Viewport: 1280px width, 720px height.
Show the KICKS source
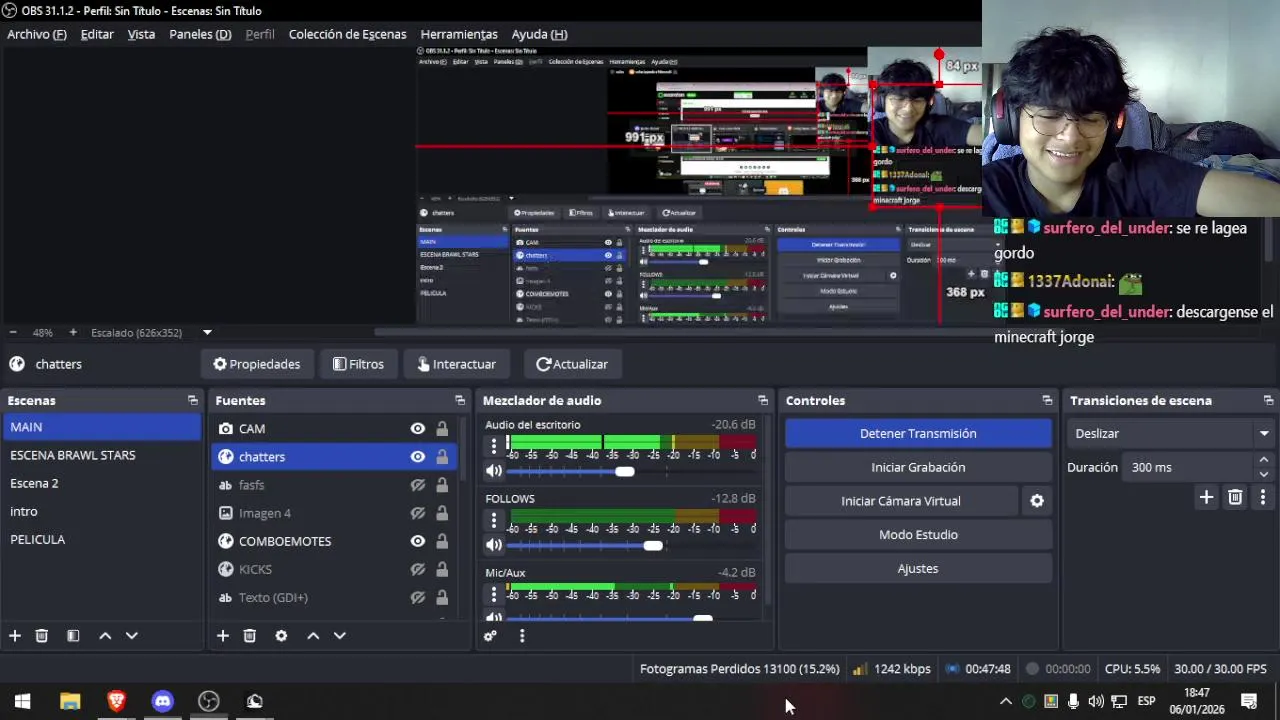pos(418,569)
